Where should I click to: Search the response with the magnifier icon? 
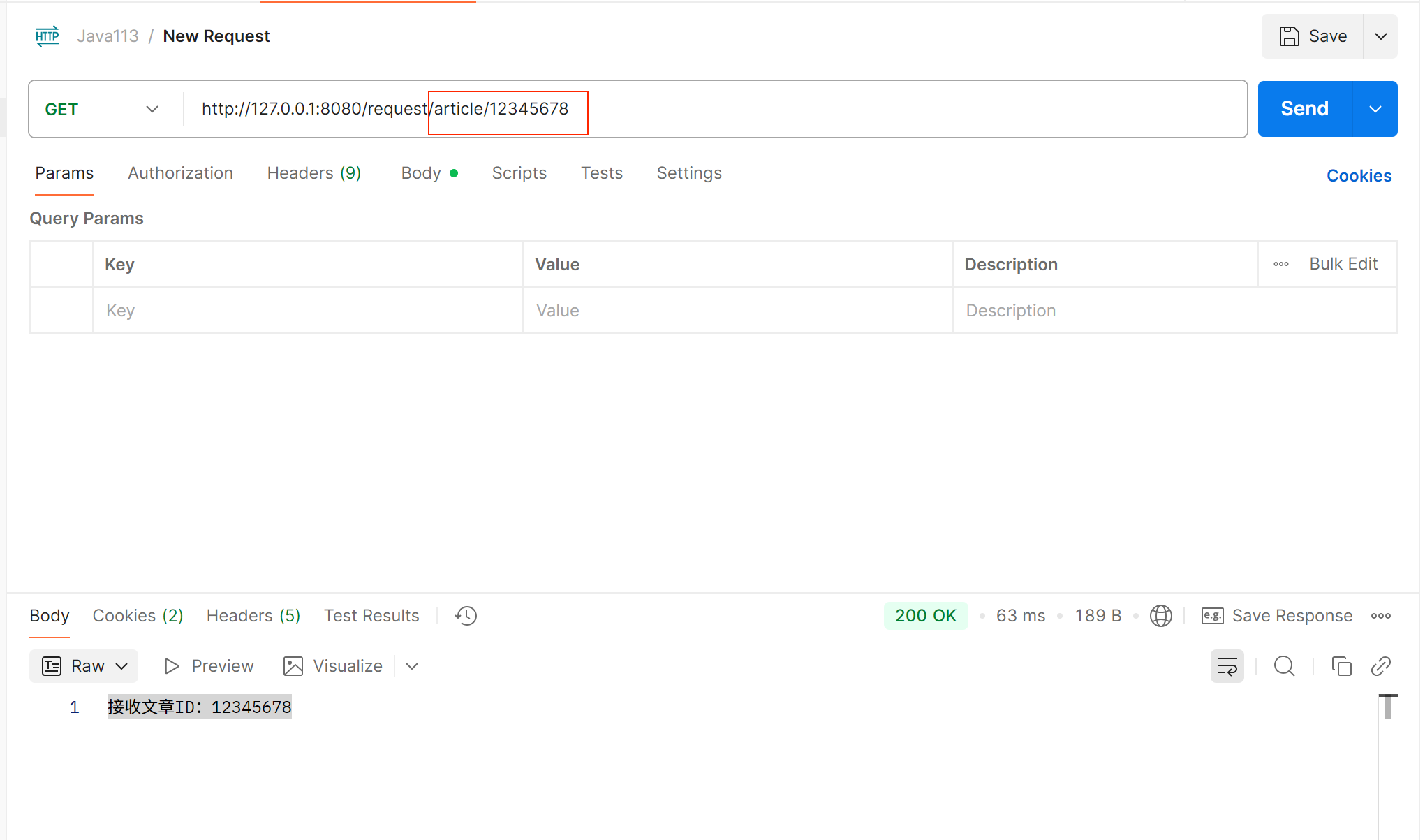click(1284, 666)
